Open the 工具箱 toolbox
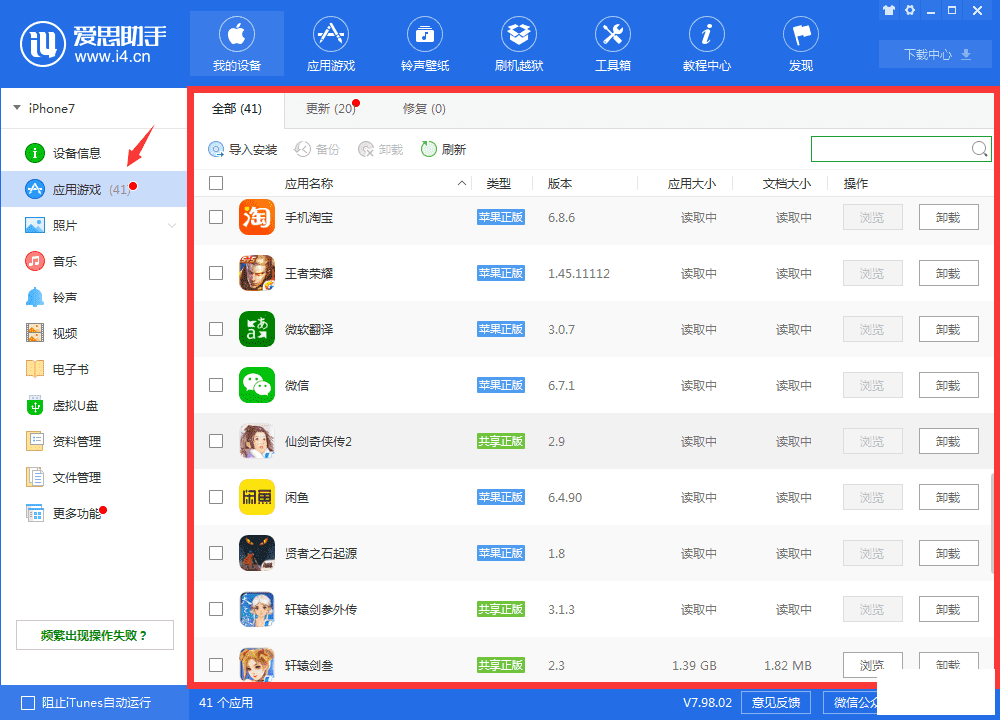 (x=612, y=44)
